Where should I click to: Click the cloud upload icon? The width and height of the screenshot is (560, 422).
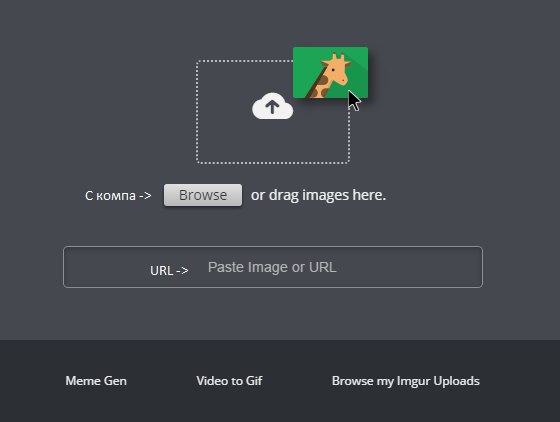pos(272,106)
